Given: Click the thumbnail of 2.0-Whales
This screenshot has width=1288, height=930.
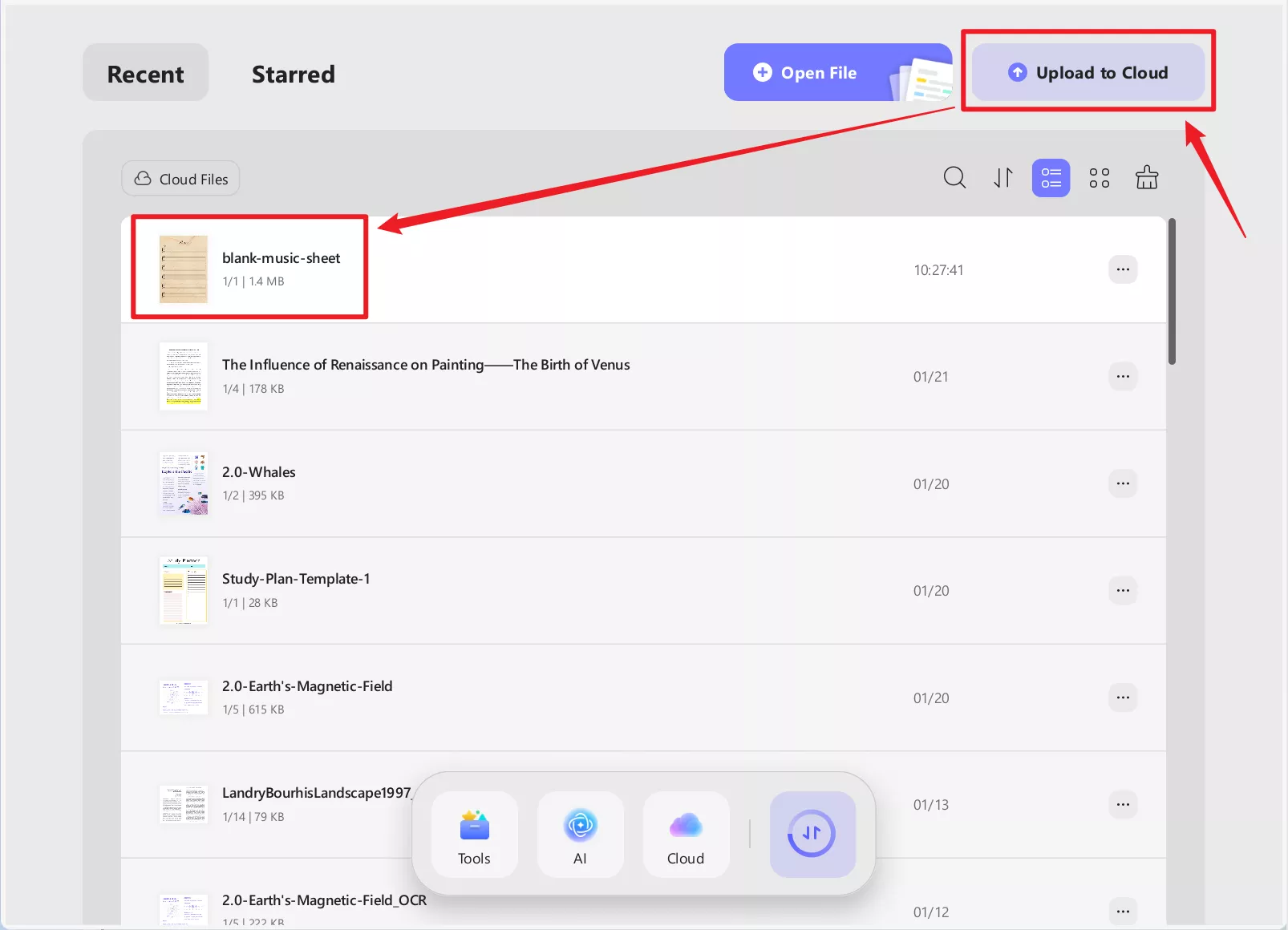Looking at the screenshot, I should pyautogui.click(x=183, y=483).
